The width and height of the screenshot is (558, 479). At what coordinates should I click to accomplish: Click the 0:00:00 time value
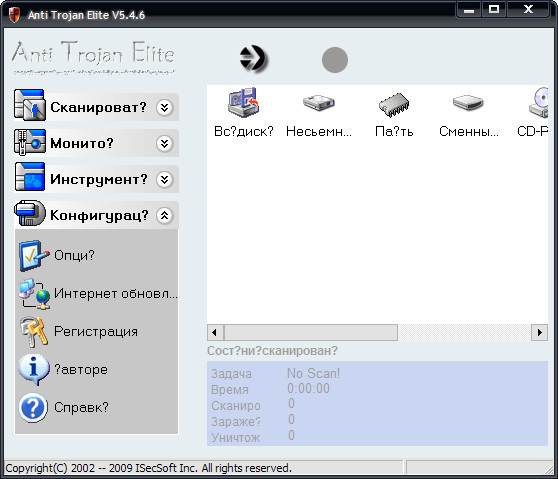(x=309, y=388)
